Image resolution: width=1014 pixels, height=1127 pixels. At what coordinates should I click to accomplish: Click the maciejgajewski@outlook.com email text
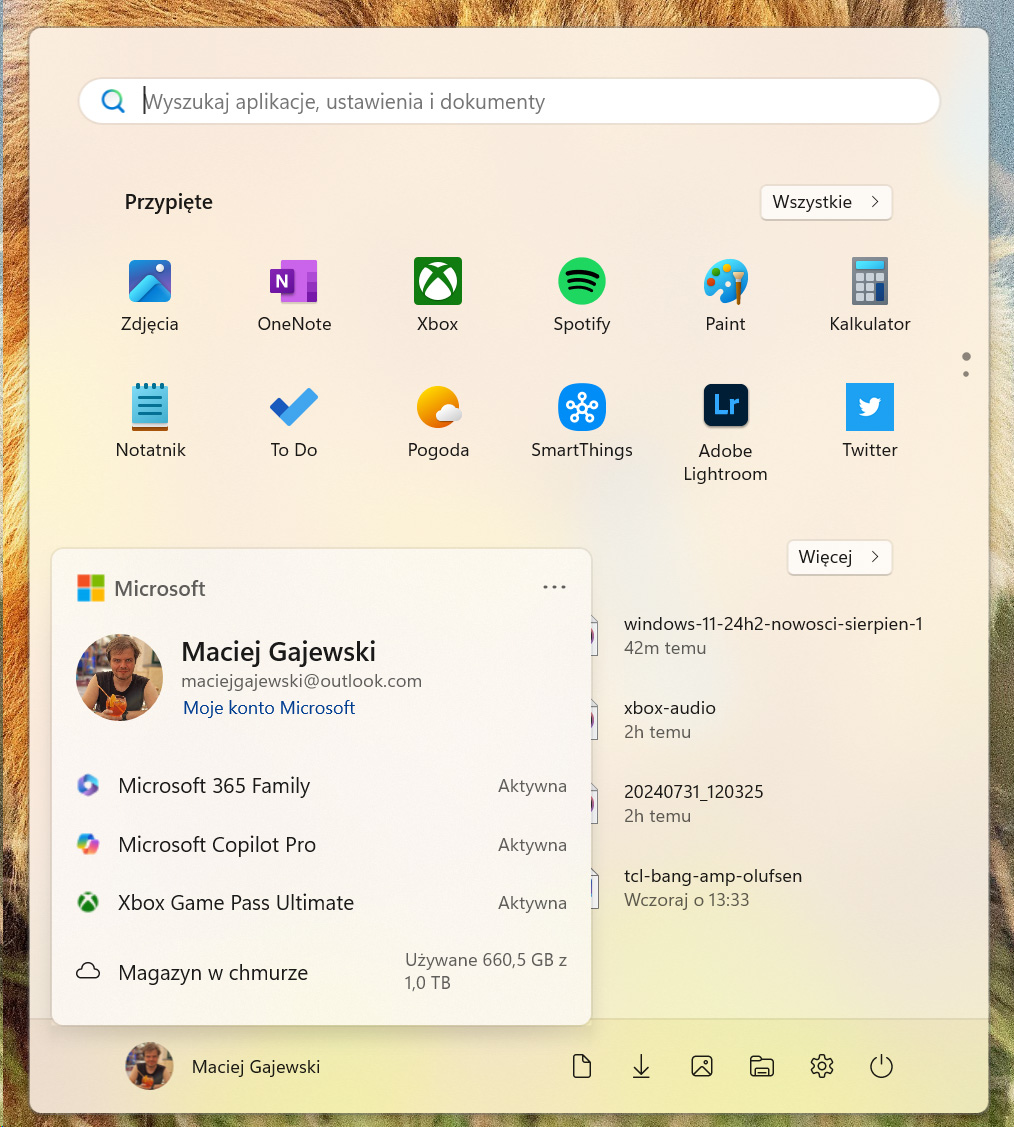pos(301,681)
